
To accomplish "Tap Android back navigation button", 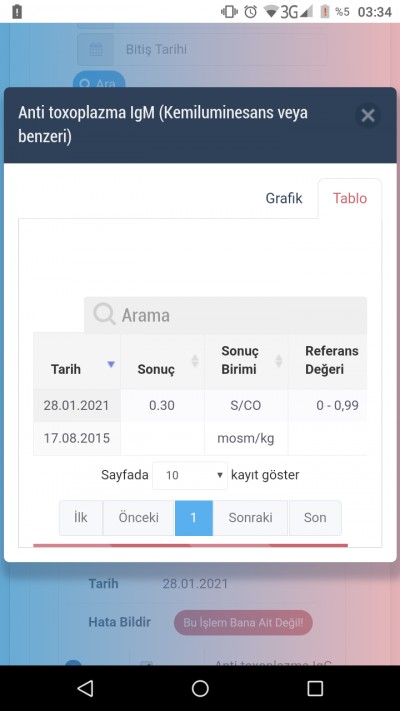I will click(85, 688).
